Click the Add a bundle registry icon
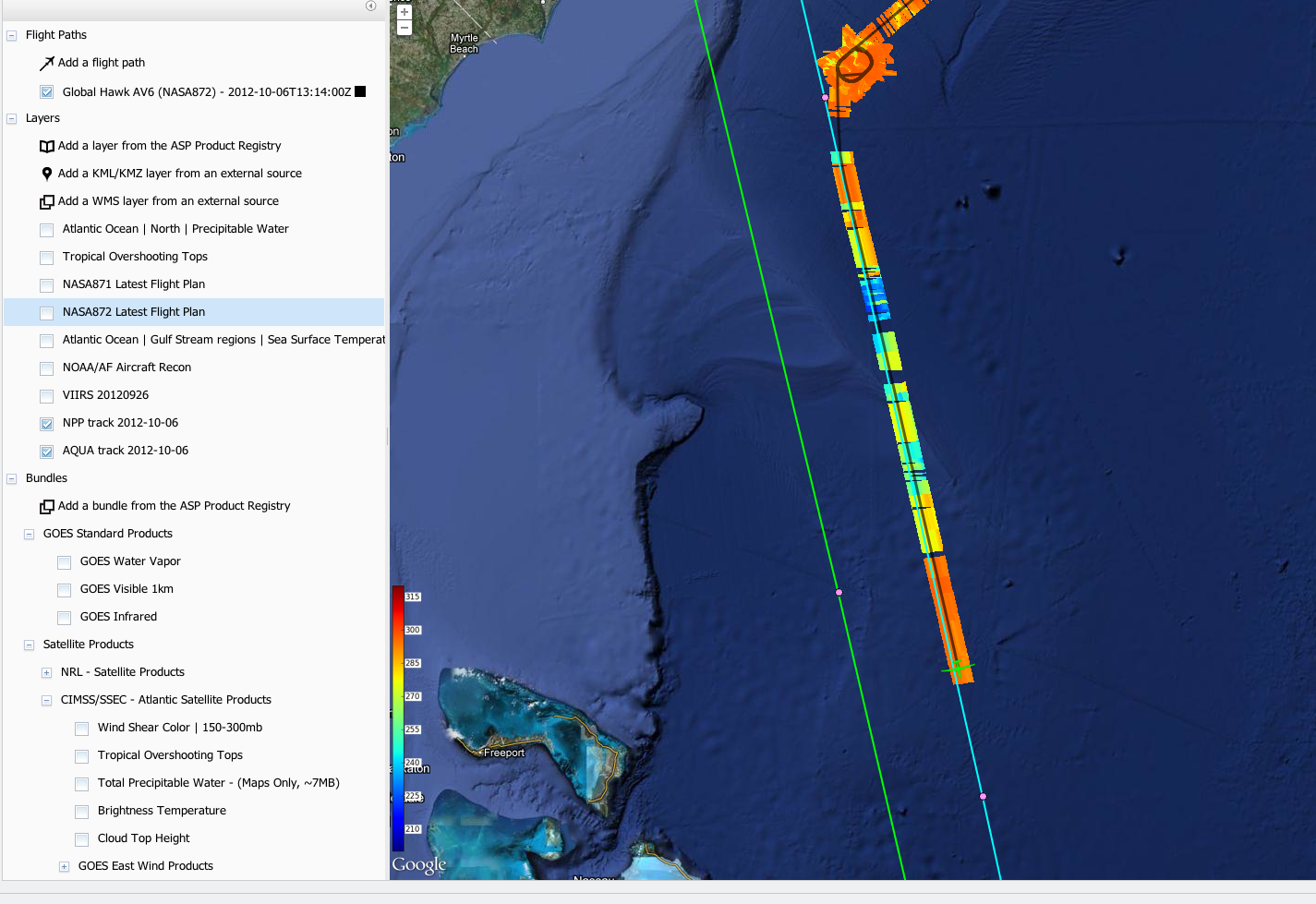The height and width of the screenshot is (904, 1316). pyautogui.click(x=47, y=506)
